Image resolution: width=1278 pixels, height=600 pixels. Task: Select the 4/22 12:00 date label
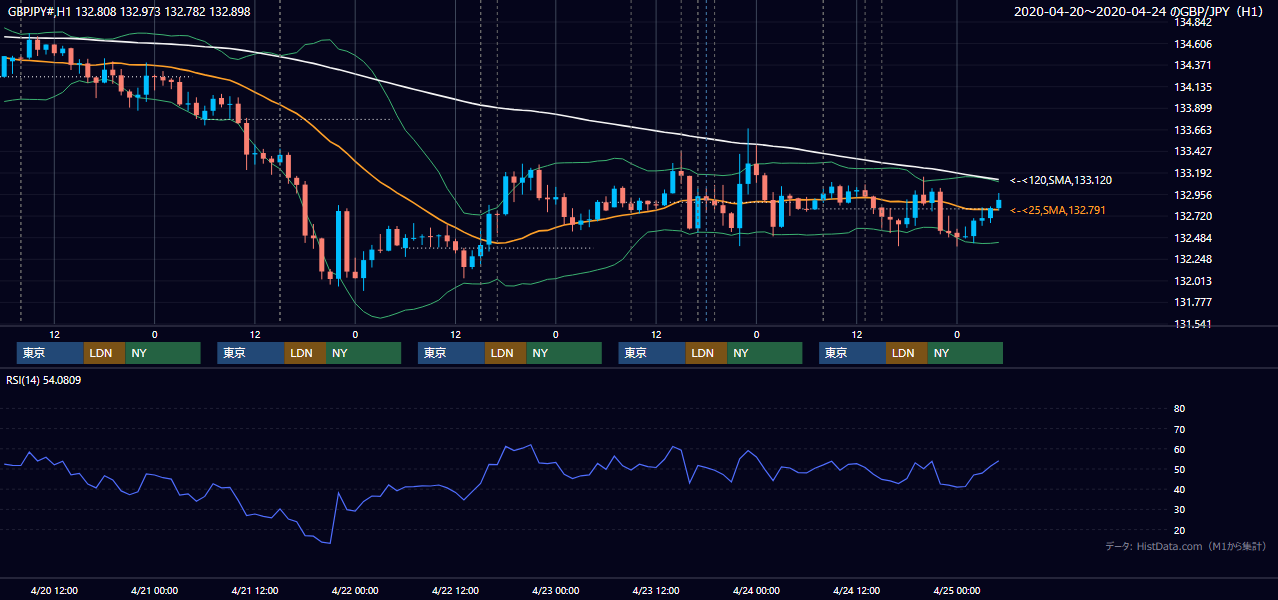tap(456, 590)
